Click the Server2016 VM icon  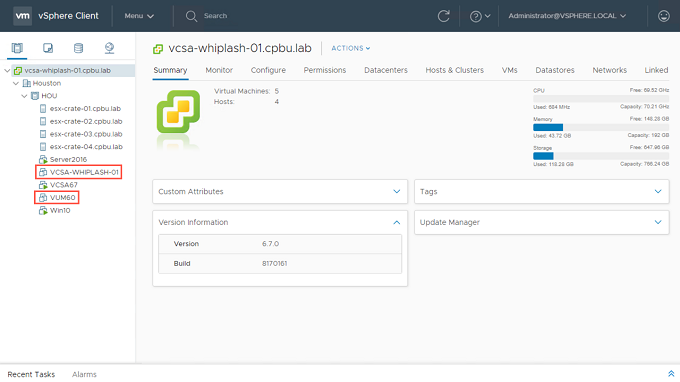43,160
